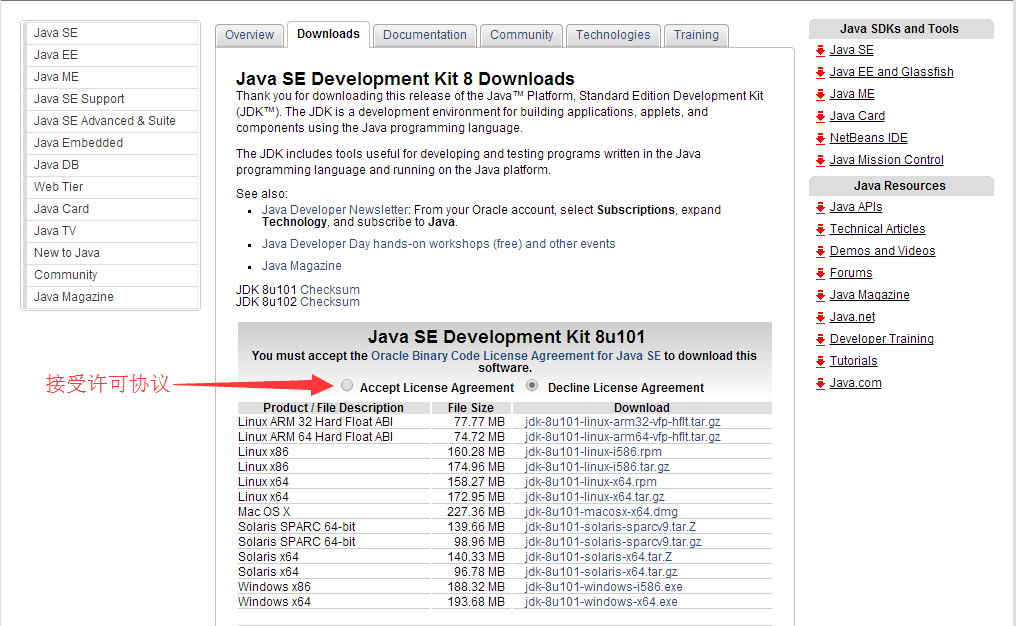
Task: Open the Community tab
Action: click(x=521, y=35)
